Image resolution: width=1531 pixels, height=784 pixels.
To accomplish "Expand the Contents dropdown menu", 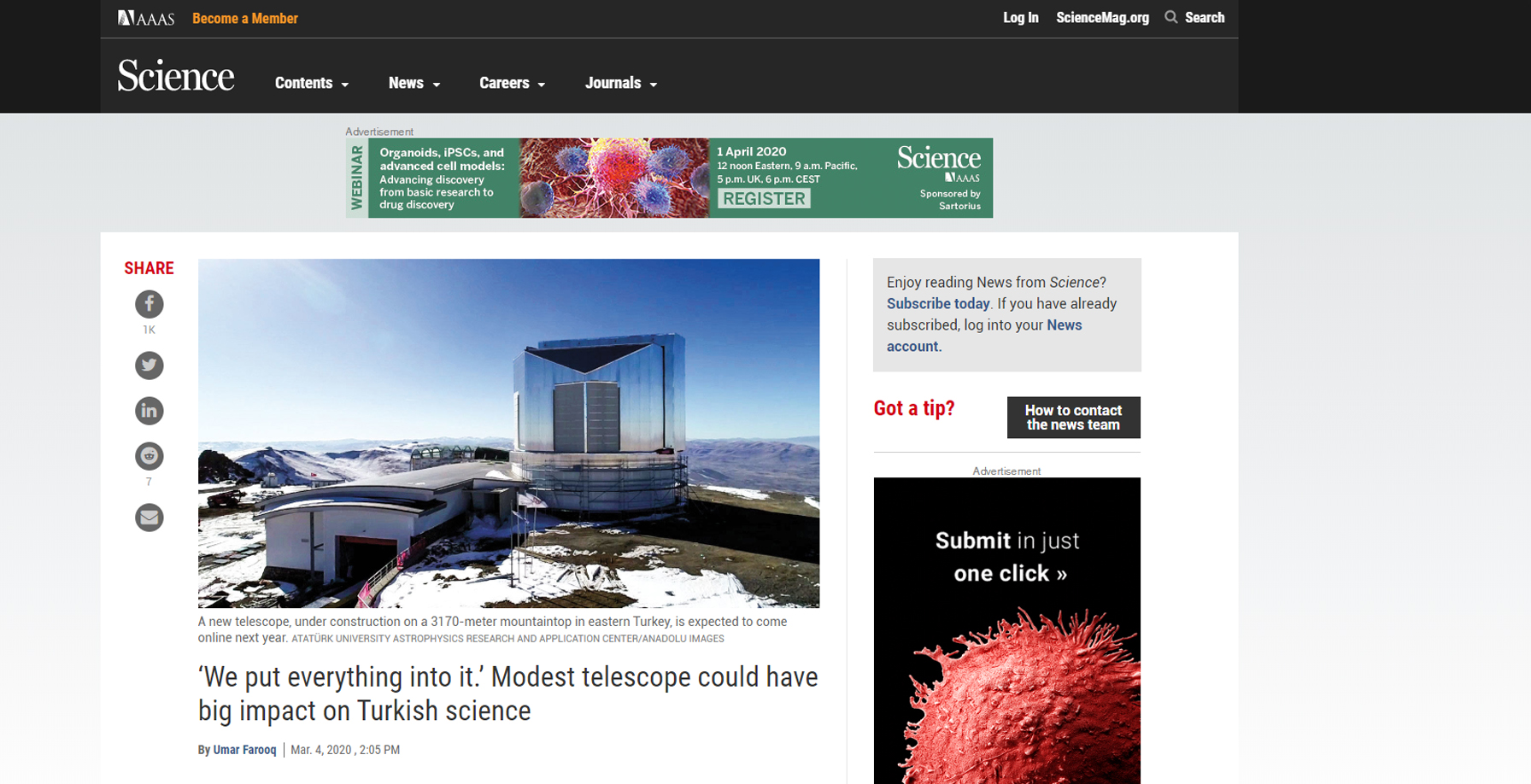I will (311, 83).
